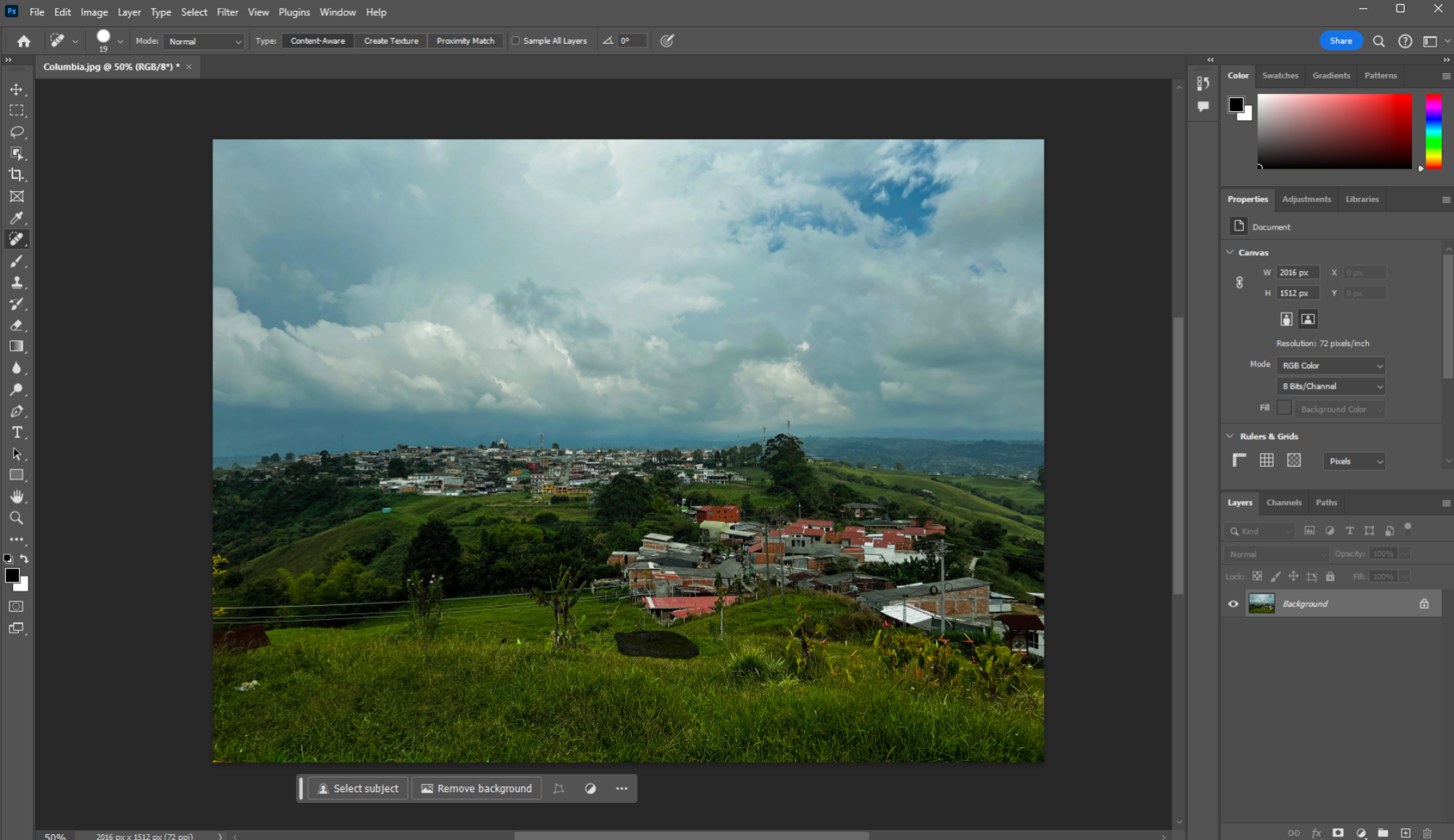Select the Spot Healing Brush tool

(17, 239)
